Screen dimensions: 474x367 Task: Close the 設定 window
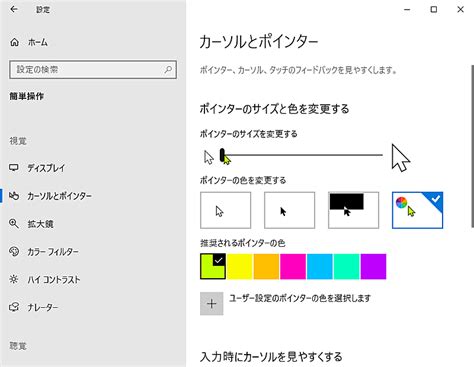[x=460, y=9]
